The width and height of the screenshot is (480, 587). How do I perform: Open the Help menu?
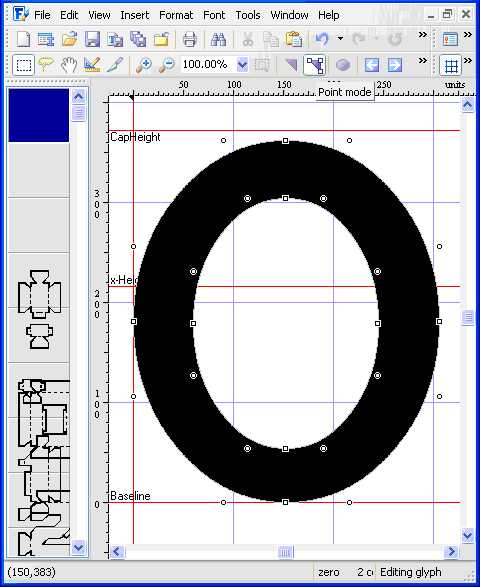[329, 15]
